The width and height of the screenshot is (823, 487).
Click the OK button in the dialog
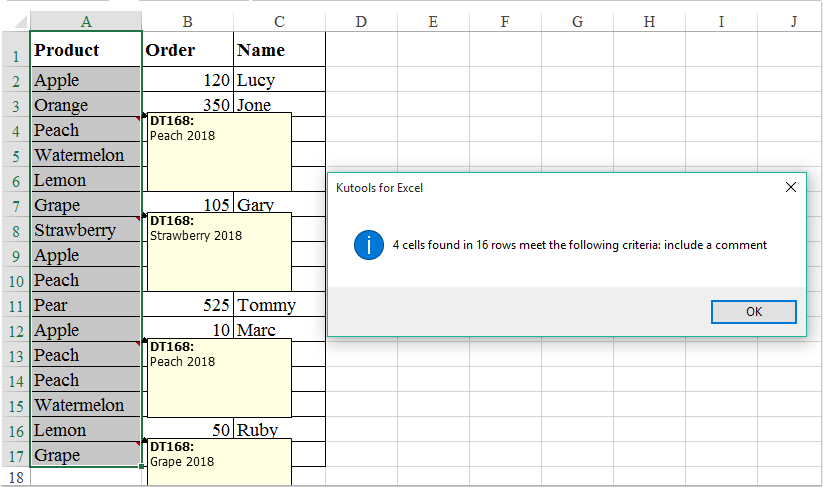point(753,312)
